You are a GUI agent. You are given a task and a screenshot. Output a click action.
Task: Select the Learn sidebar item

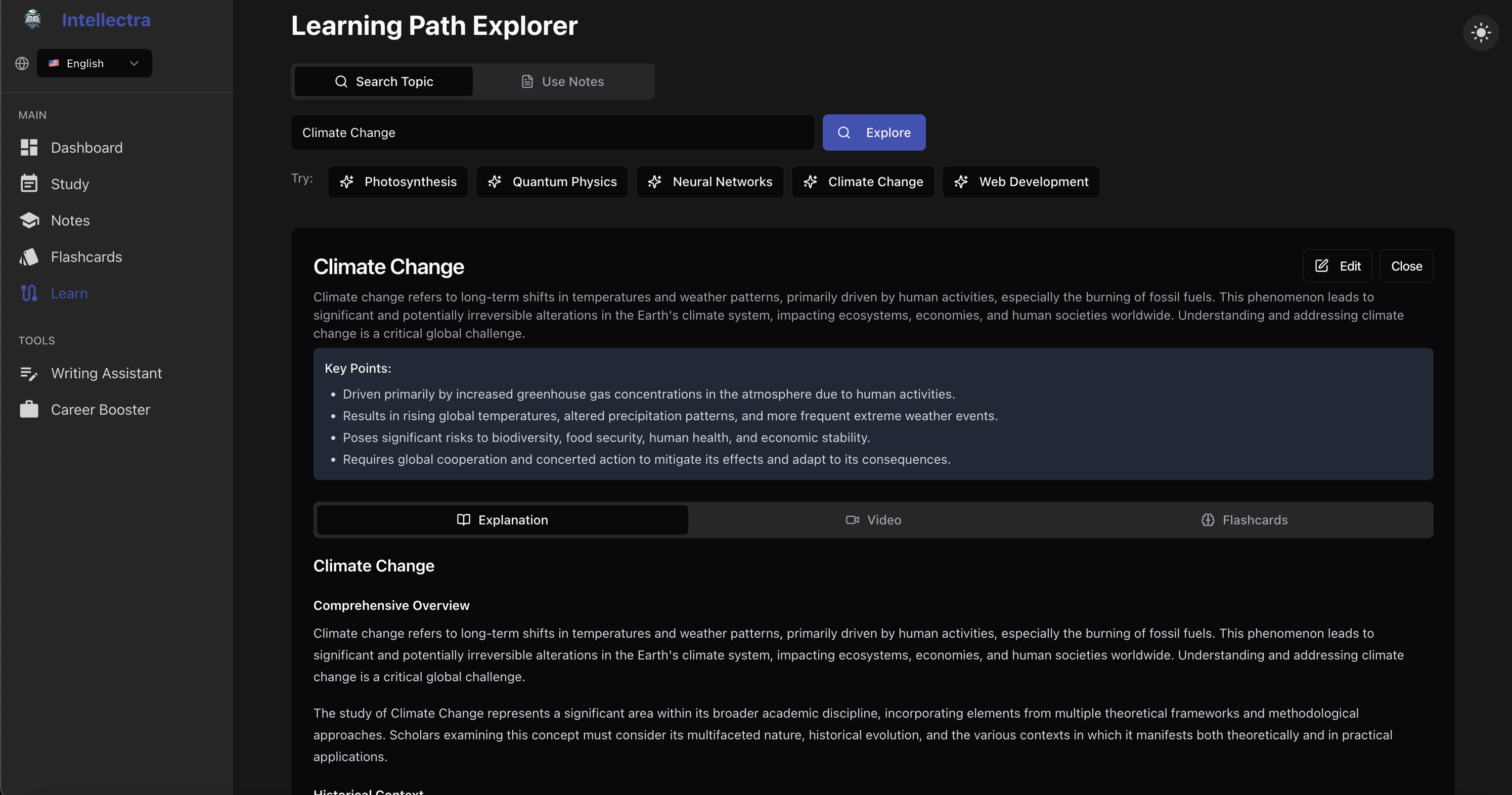(x=69, y=293)
